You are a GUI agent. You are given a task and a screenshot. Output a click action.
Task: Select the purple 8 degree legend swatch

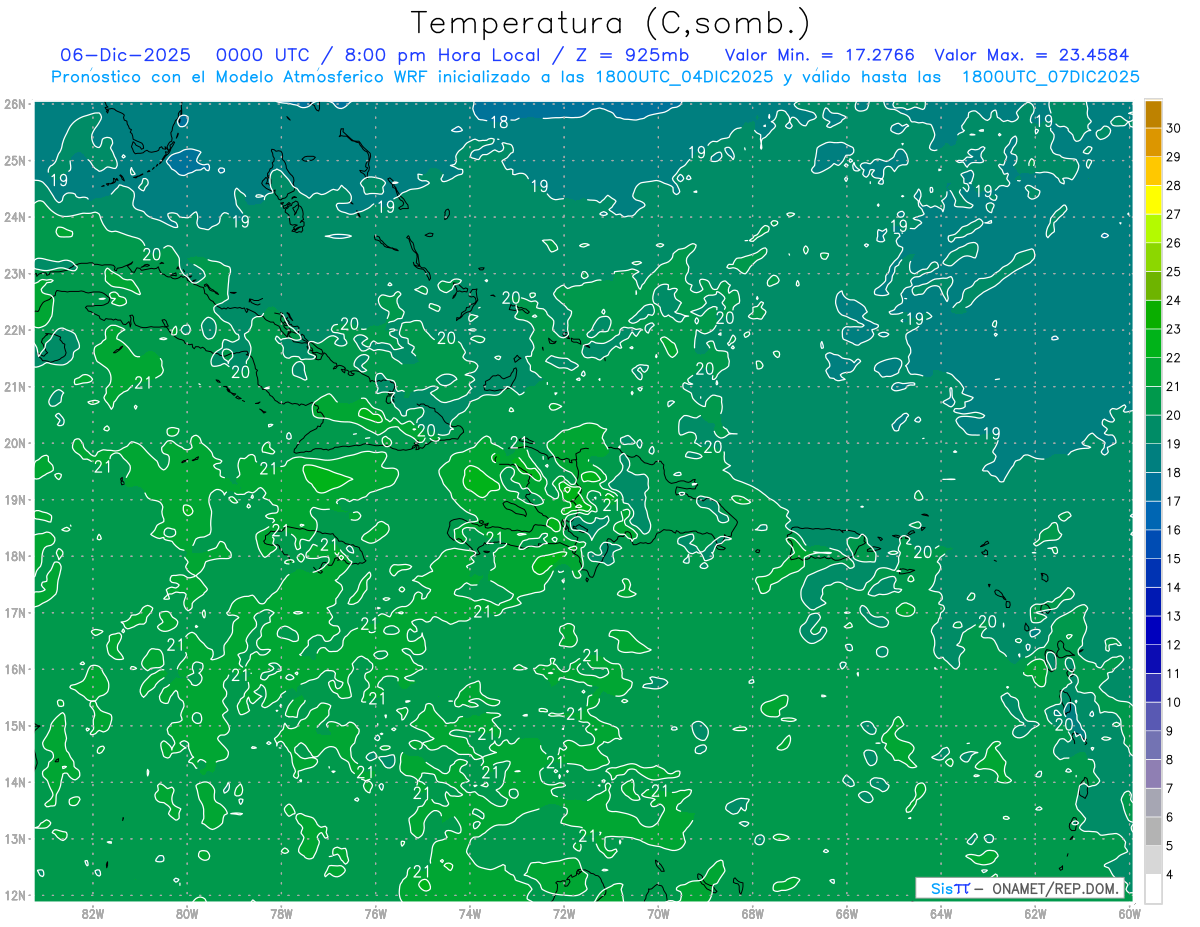tap(1153, 745)
